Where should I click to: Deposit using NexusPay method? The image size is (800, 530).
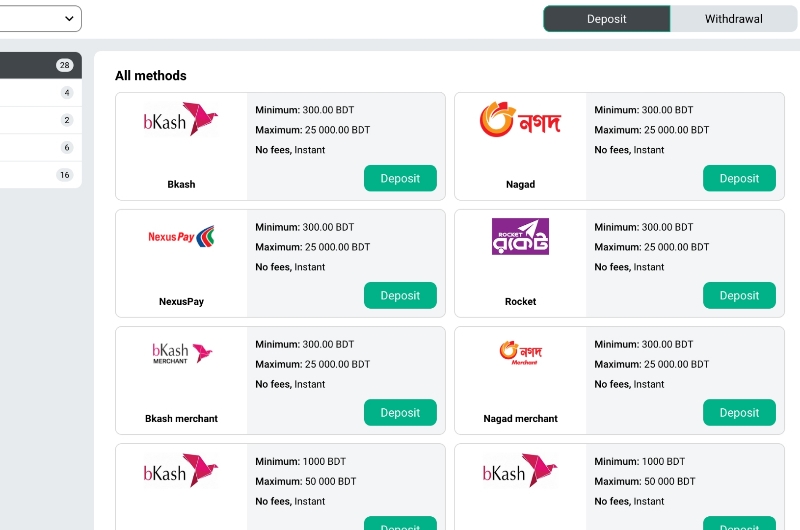click(x=400, y=295)
